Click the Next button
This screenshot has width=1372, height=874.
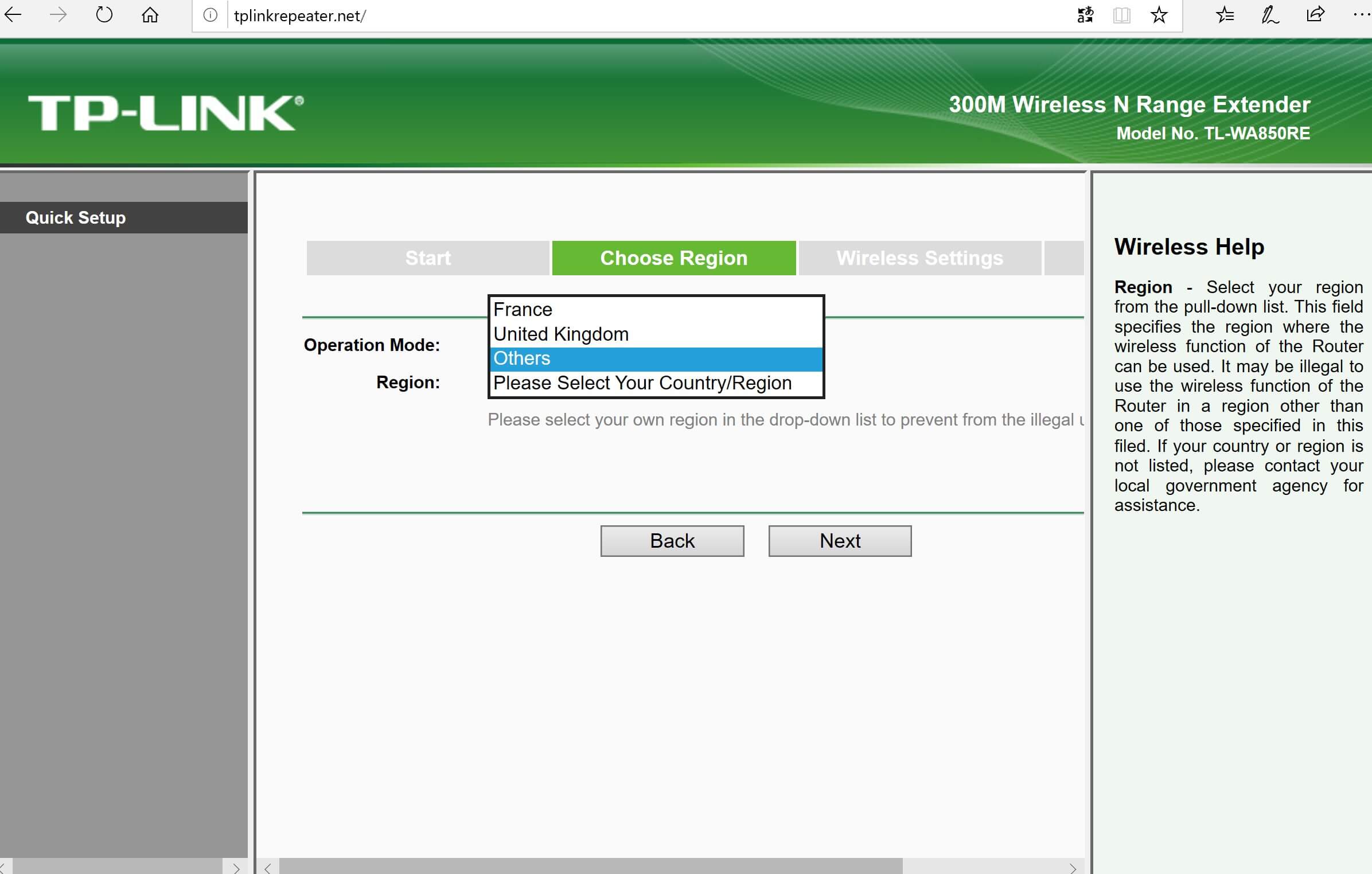840,541
